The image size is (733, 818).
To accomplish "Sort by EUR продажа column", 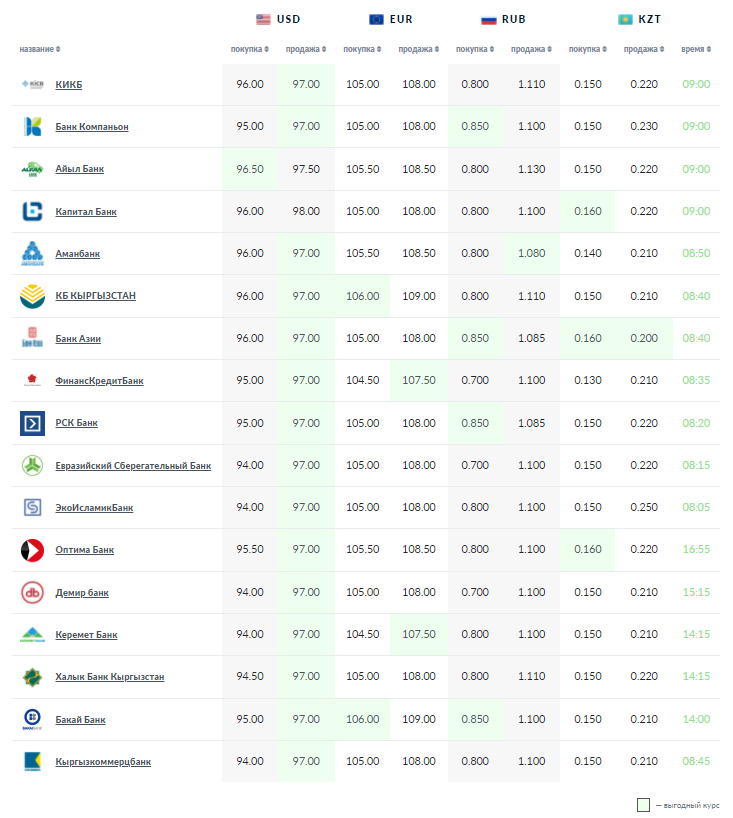I will pos(418,49).
